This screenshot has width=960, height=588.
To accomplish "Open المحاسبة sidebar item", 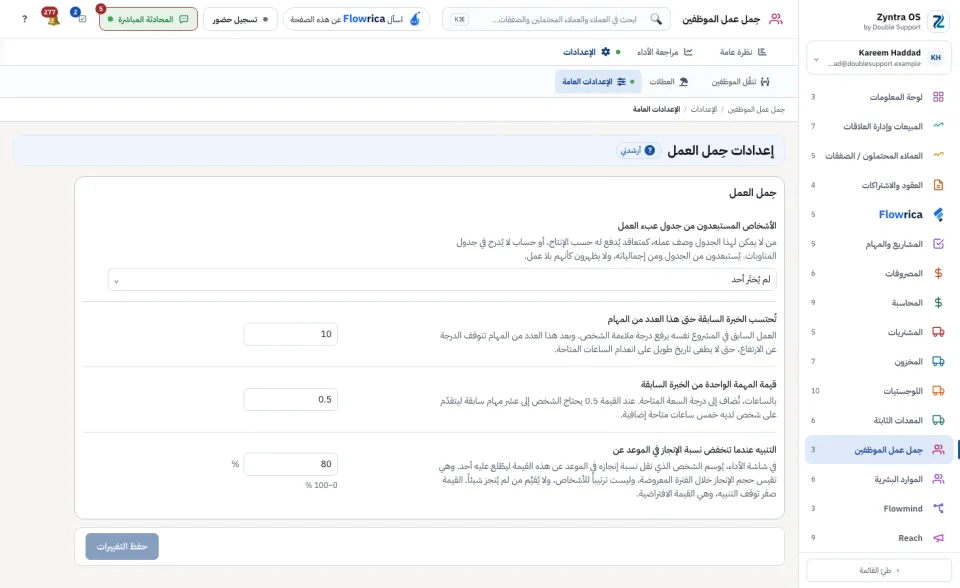I will click(x=879, y=303).
